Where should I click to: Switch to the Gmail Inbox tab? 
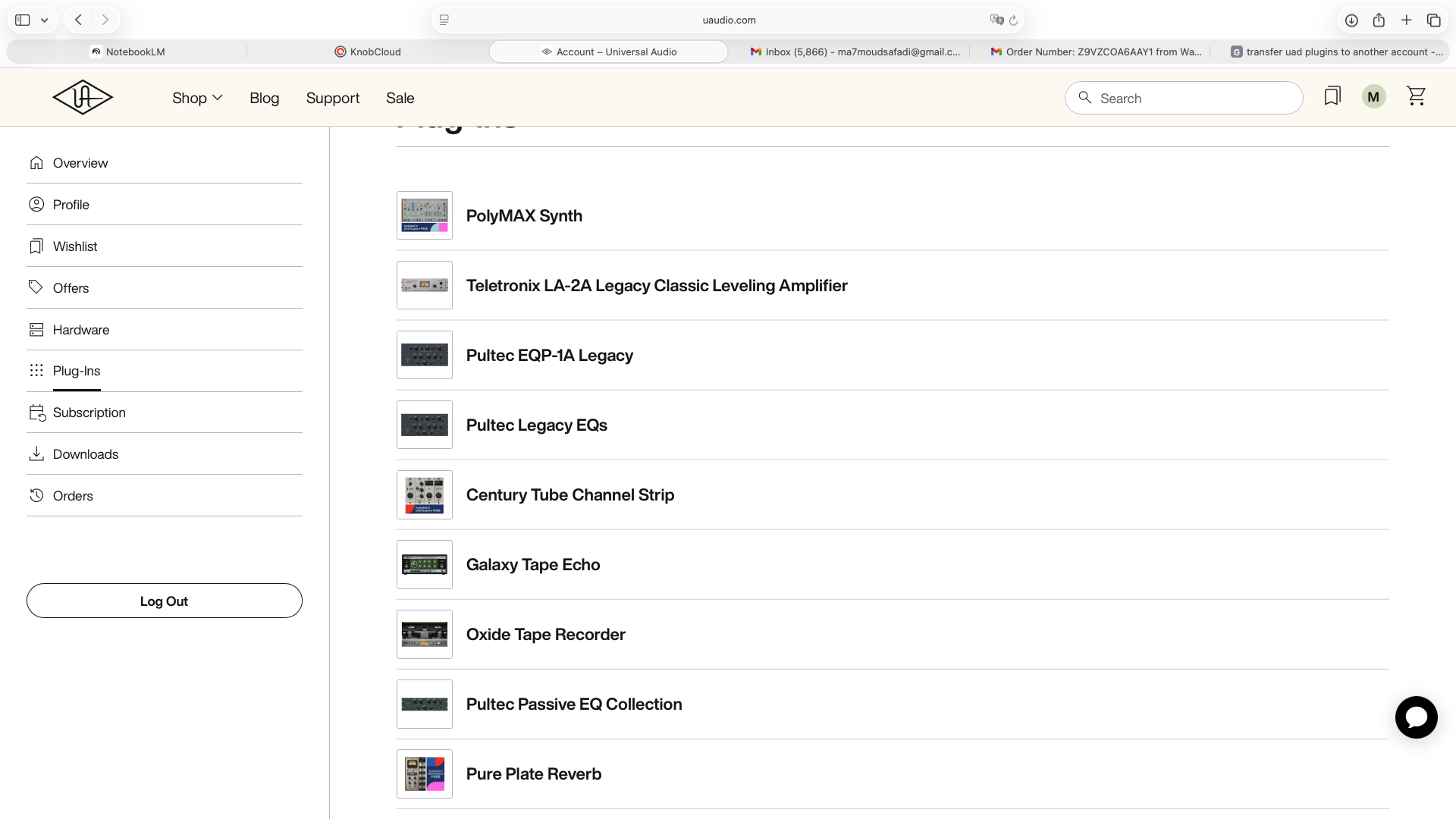(855, 52)
